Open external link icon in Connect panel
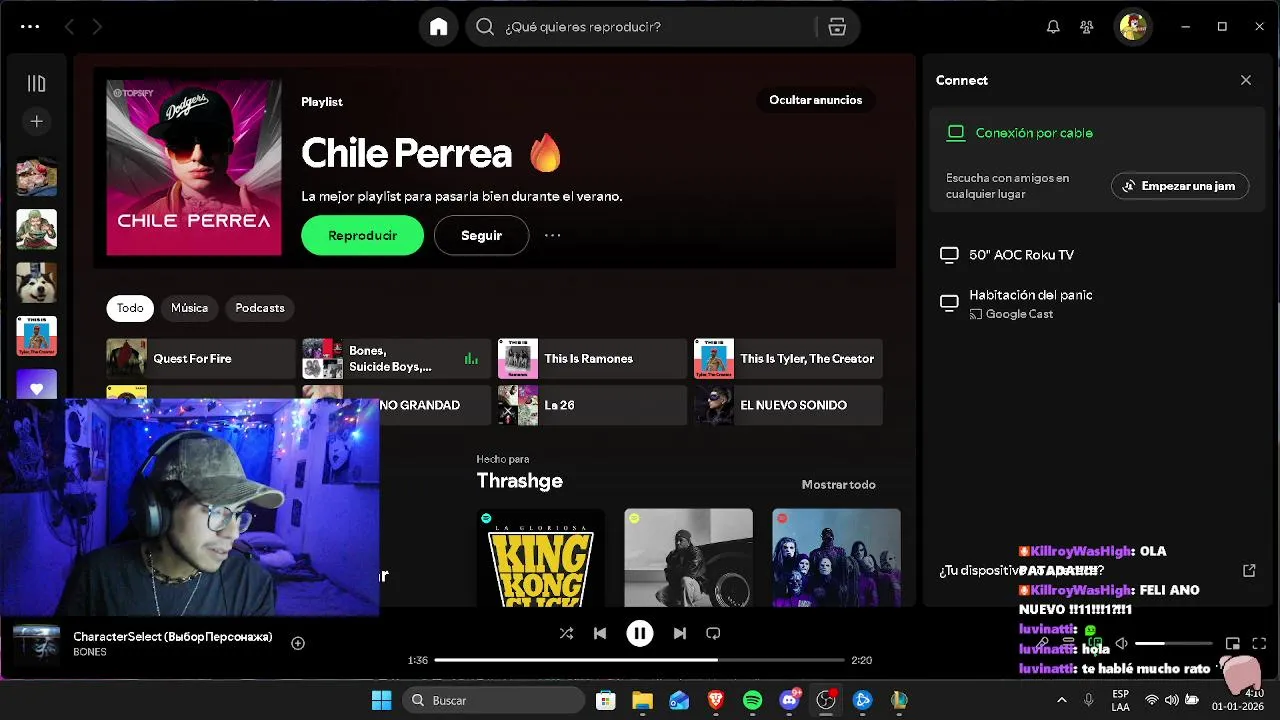 click(1249, 570)
